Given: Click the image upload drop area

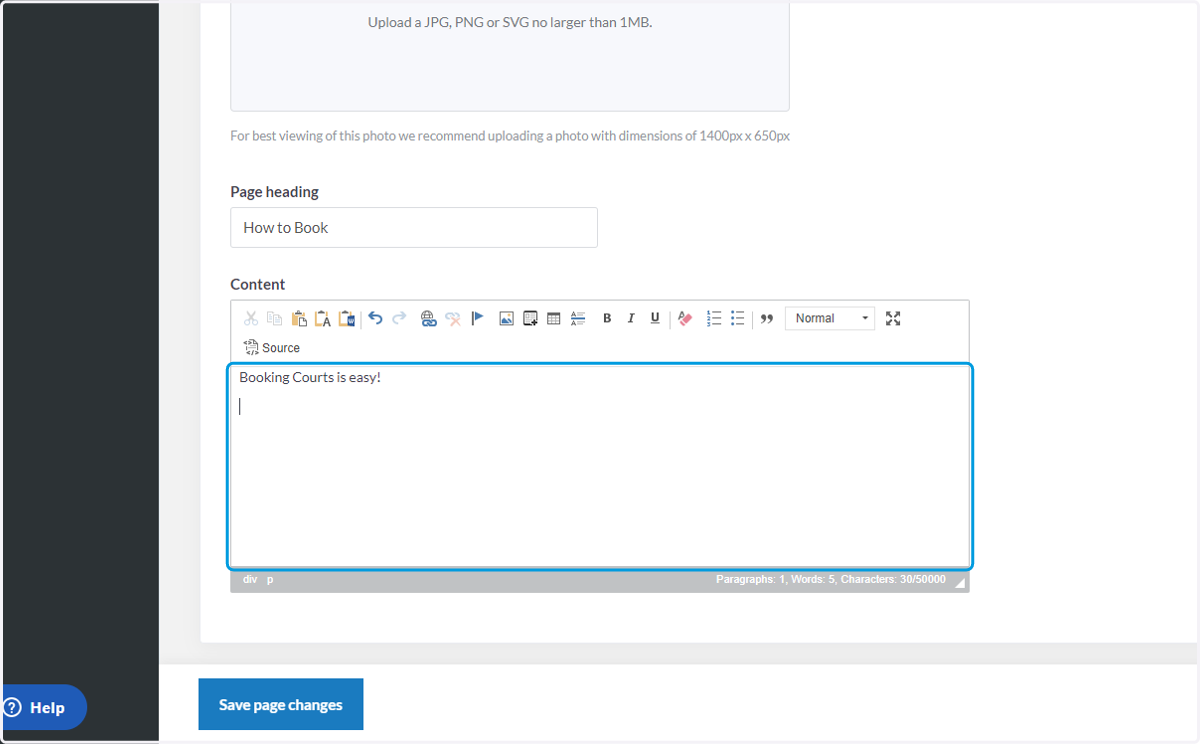Looking at the screenshot, I should click(x=510, y=55).
